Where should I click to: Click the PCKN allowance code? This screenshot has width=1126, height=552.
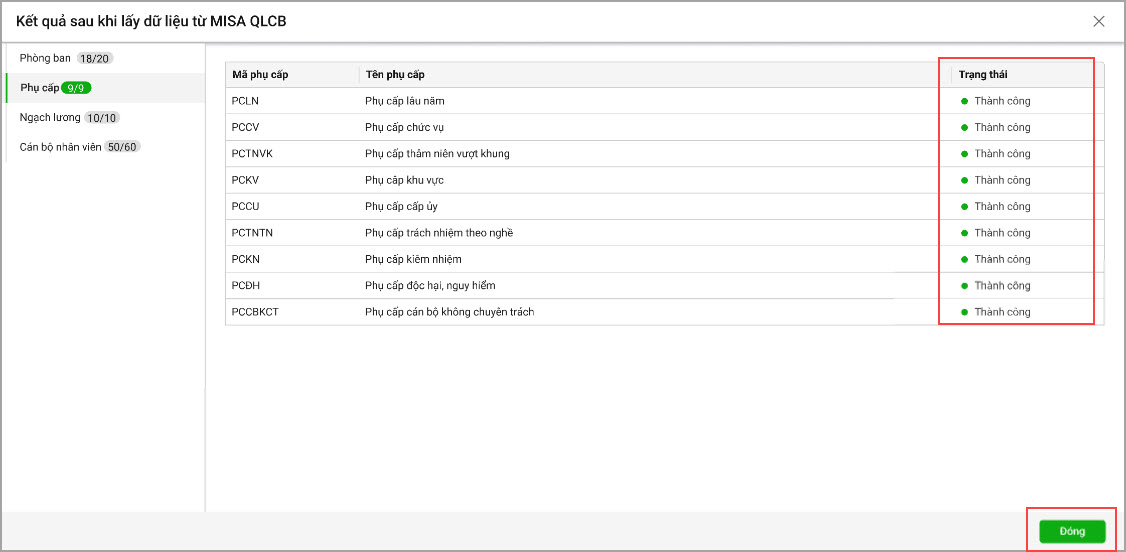coord(246,259)
